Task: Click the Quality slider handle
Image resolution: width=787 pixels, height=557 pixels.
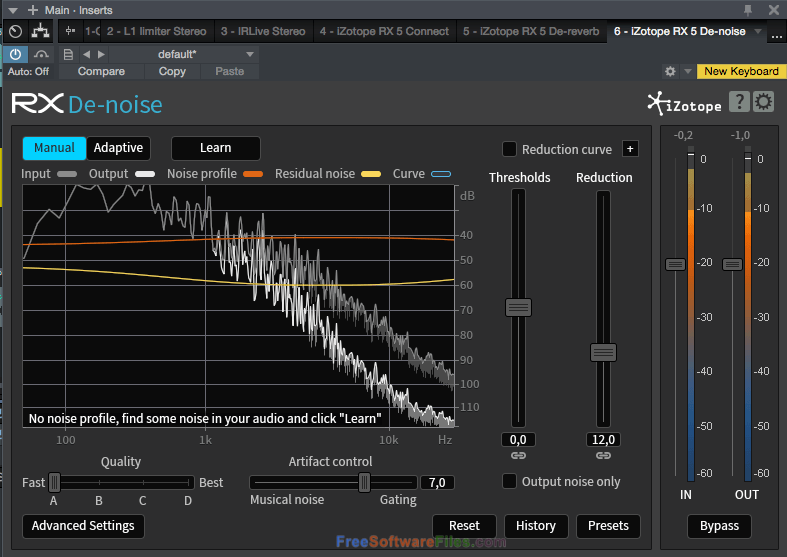Action: [54, 482]
